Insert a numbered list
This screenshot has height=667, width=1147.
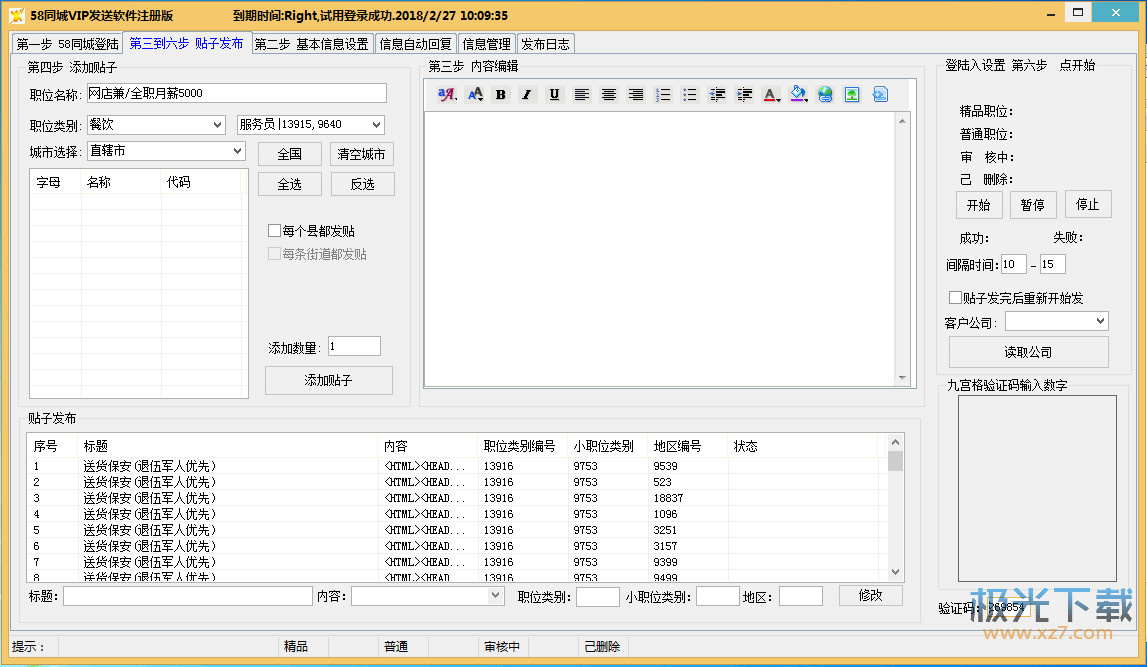click(x=663, y=94)
